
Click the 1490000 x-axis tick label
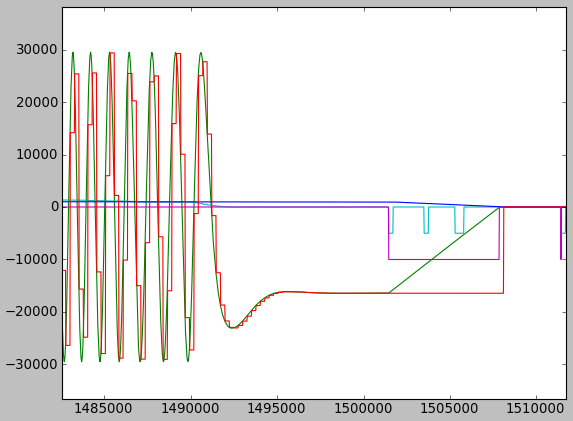tap(190, 408)
